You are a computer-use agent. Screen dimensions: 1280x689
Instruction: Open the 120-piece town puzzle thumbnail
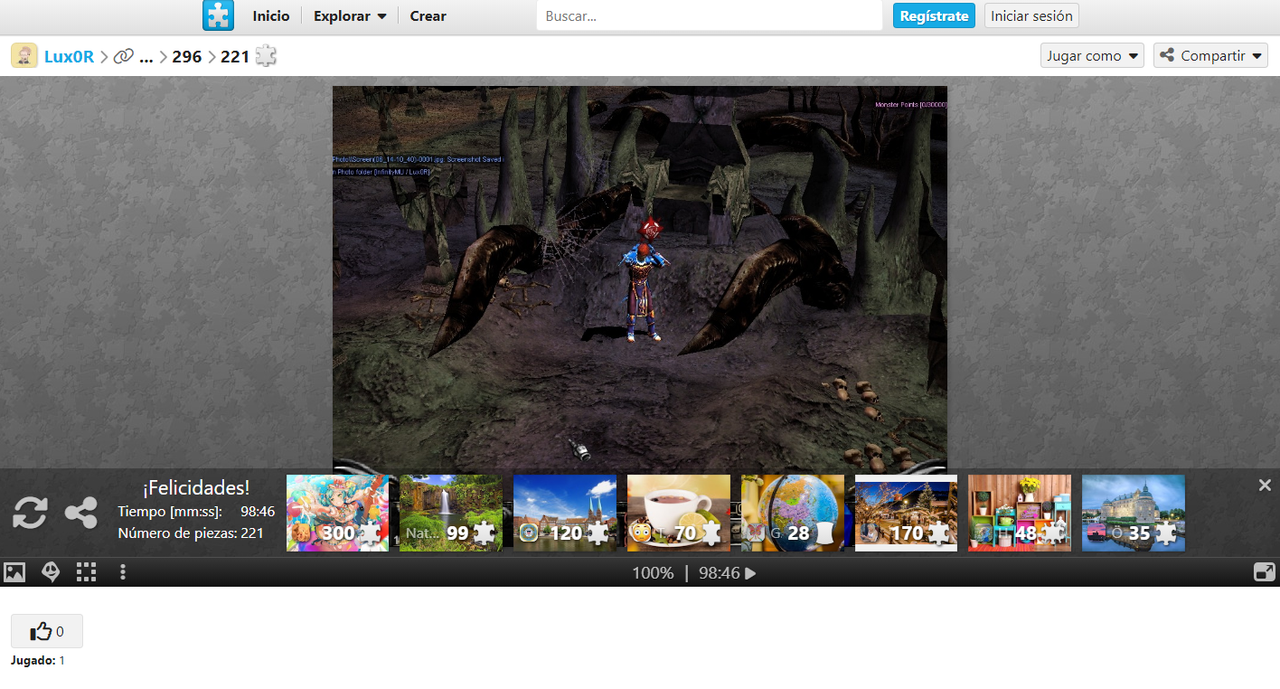pos(565,513)
